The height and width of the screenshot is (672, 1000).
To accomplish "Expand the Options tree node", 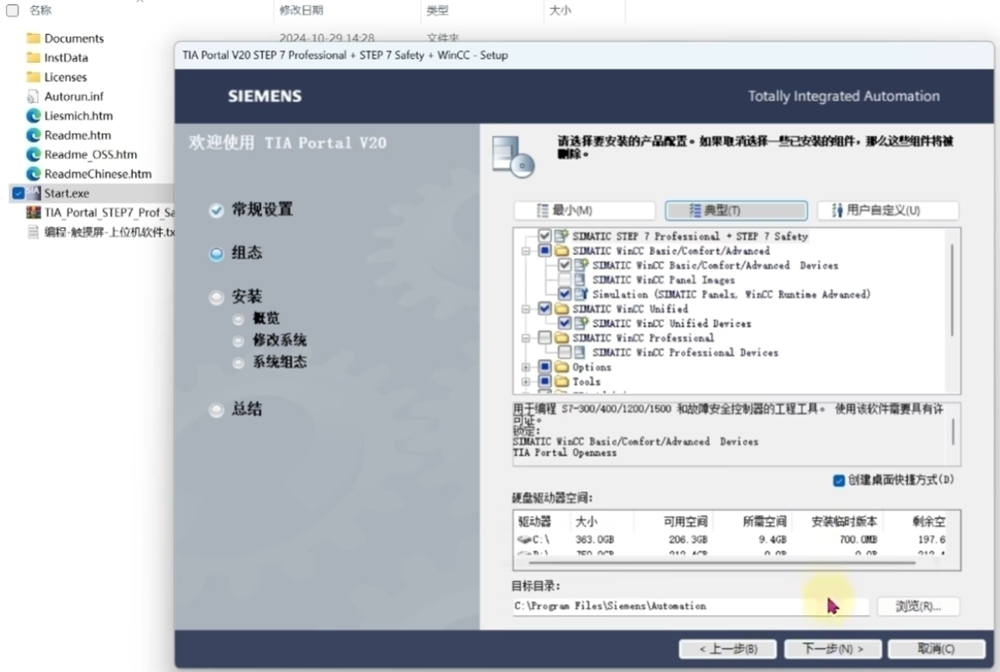I will pyautogui.click(x=526, y=367).
